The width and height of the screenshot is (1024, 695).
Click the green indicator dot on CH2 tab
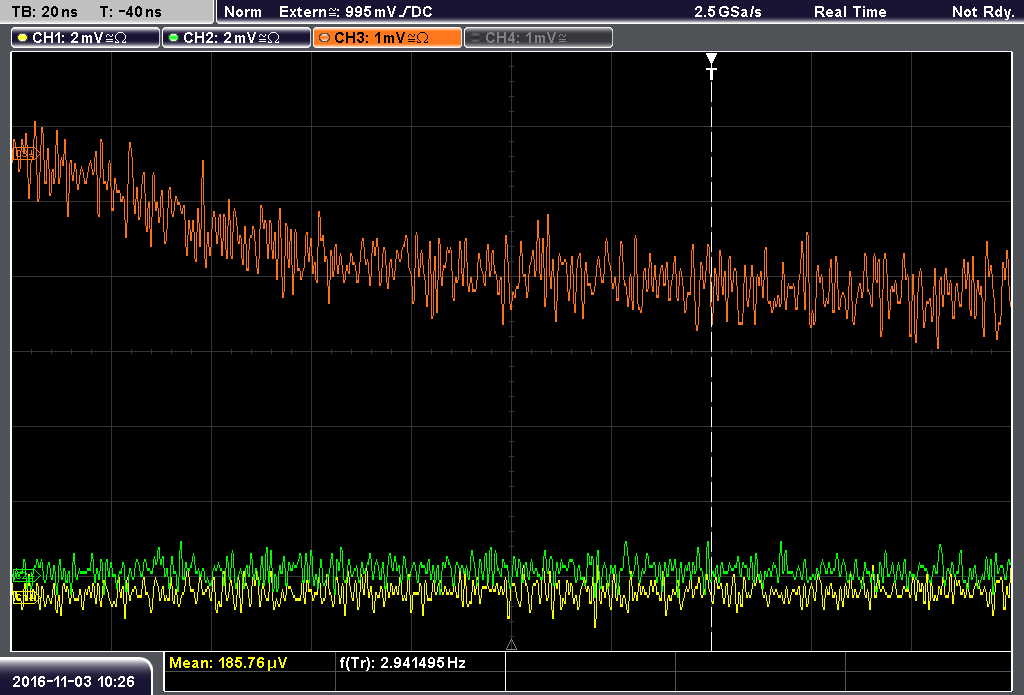tap(173, 38)
